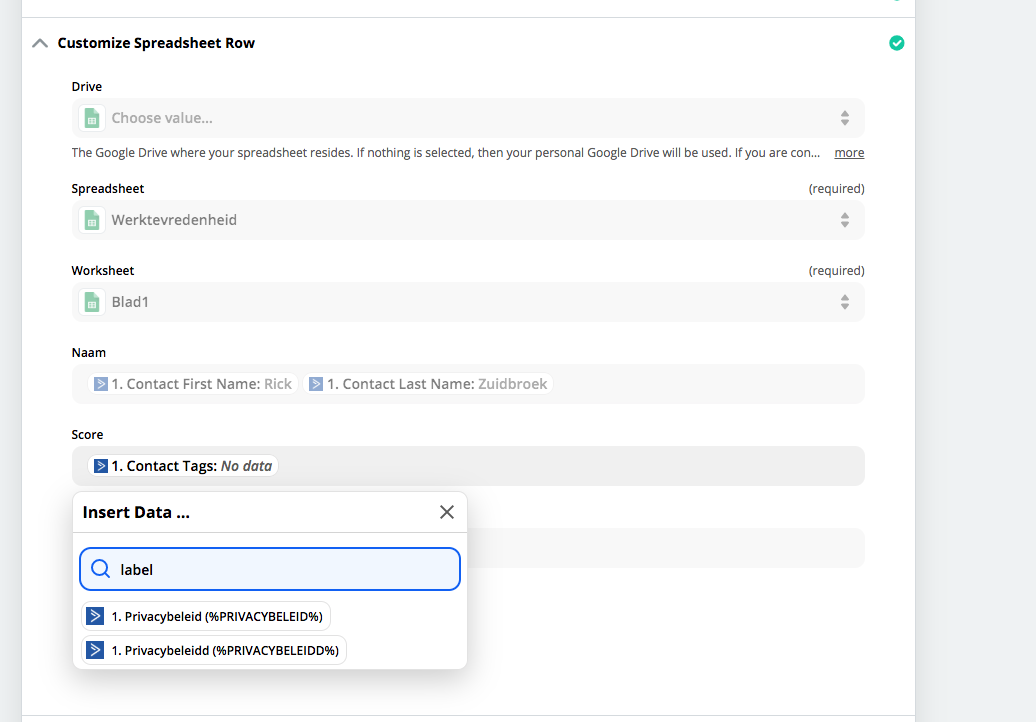
Task: Insert 1. Privacybeleid (%PRIVACYBELEID%) option
Action: pos(205,616)
